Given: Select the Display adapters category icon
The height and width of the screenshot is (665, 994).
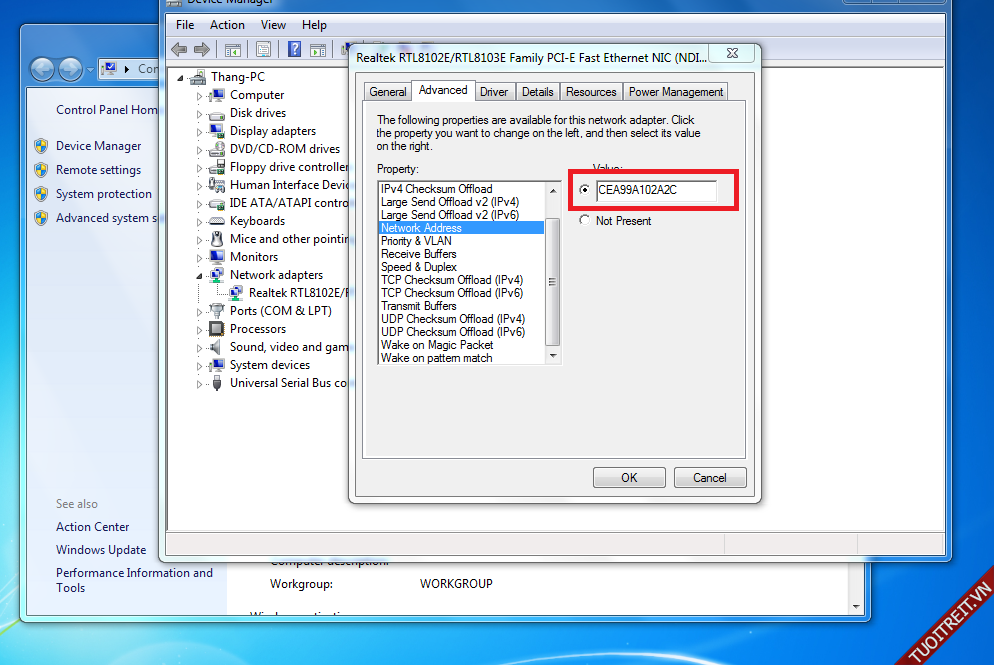Looking at the screenshot, I should click(217, 131).
